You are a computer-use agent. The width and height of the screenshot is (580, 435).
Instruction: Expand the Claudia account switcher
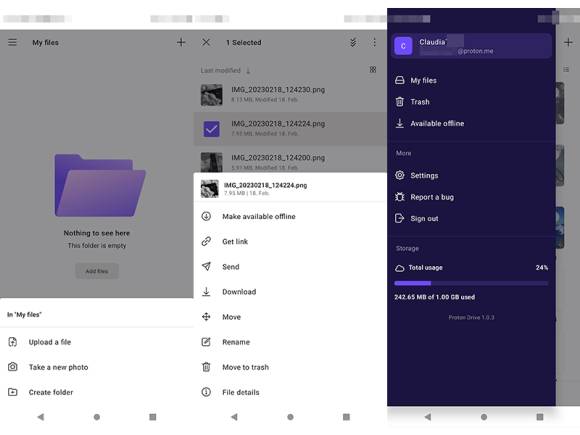tap(471, 46)
